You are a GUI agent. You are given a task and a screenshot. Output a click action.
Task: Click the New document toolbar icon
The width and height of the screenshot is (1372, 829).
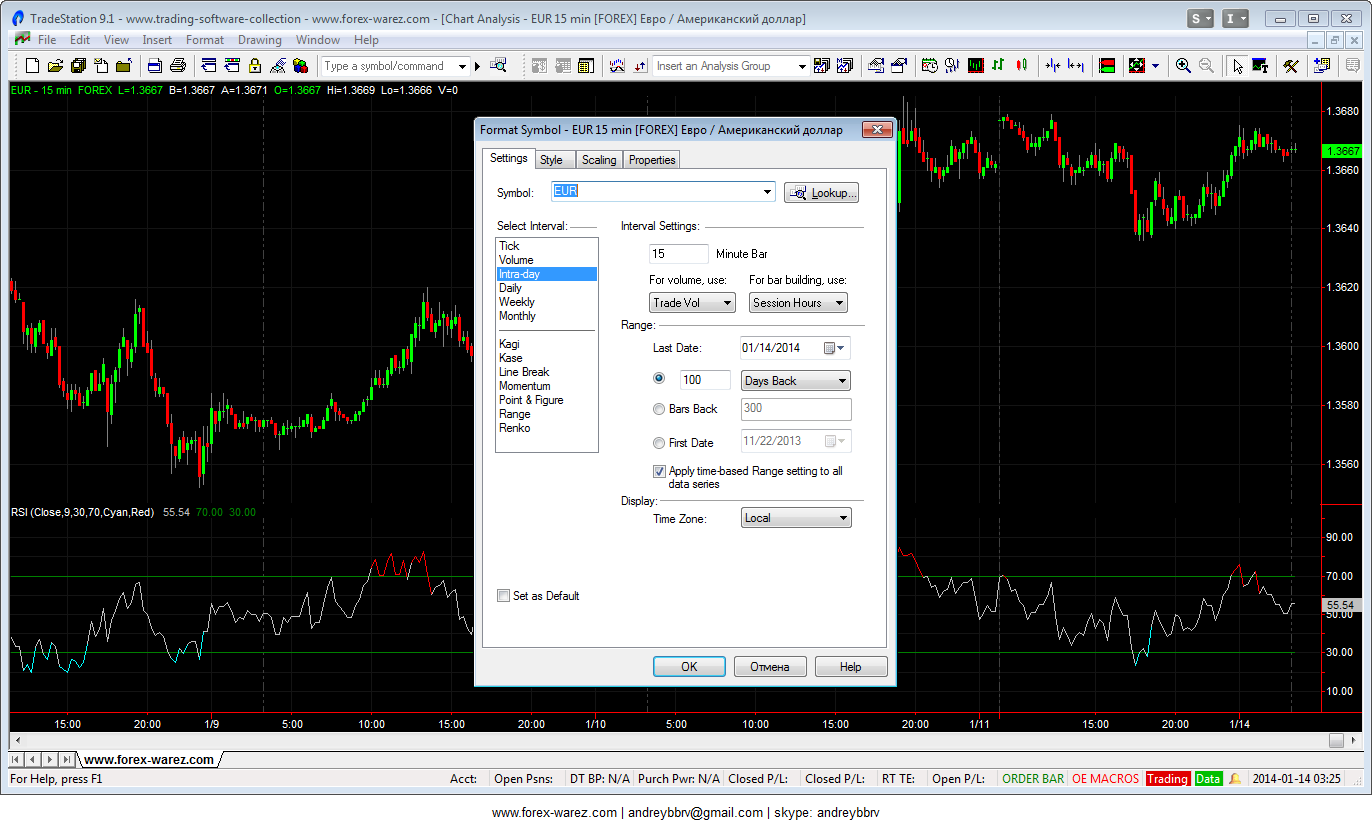(x=32, y=66)
